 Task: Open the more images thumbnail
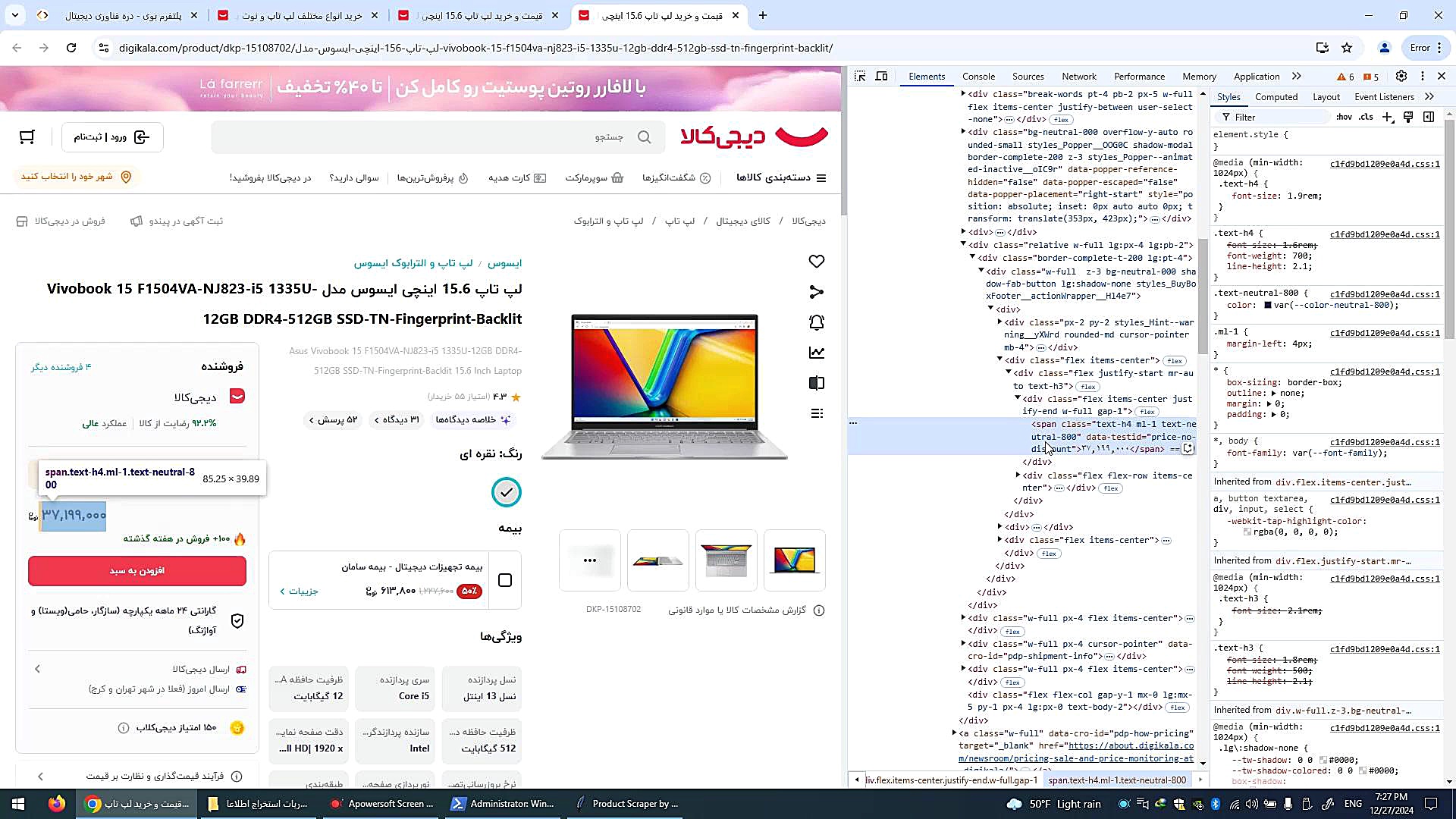click(590, 560)
